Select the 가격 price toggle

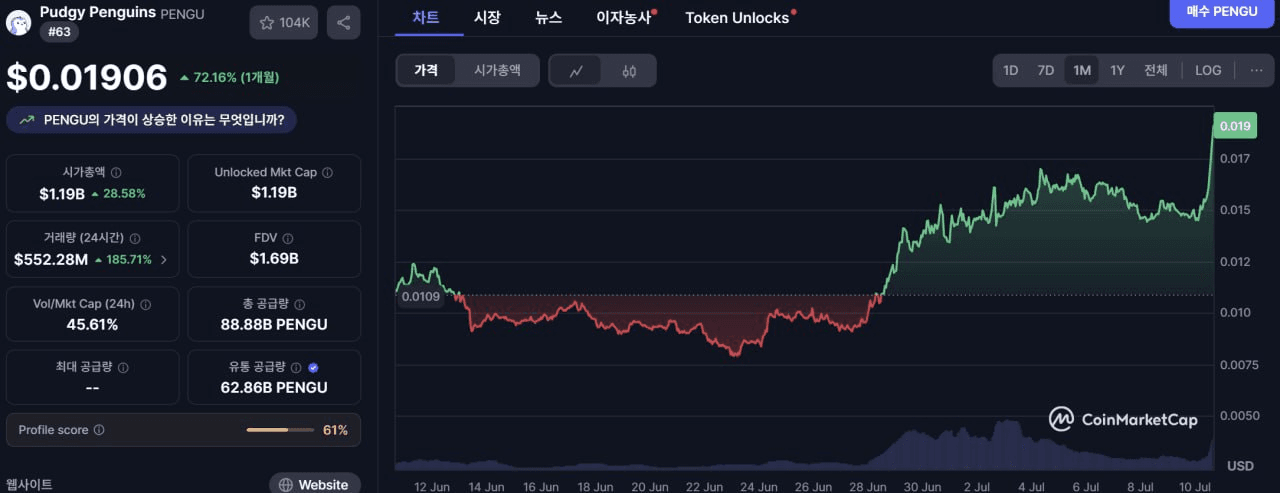[426, 71]
